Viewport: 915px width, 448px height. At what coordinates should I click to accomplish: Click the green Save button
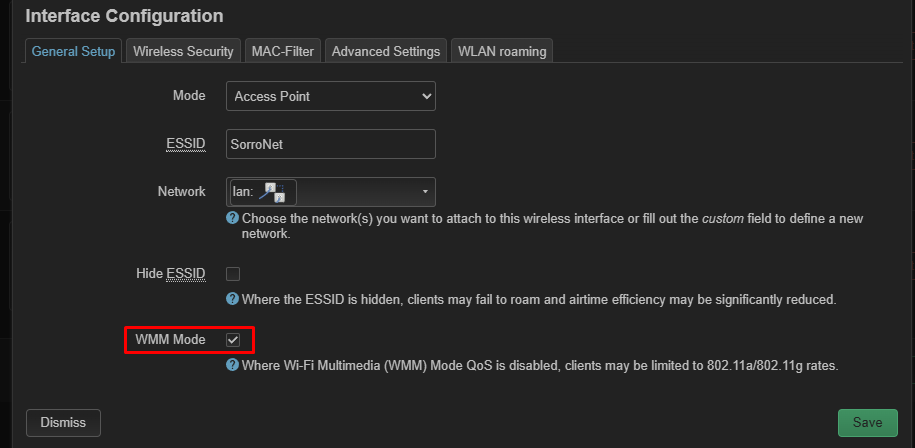pyautogui.click(x=867, y=422)
